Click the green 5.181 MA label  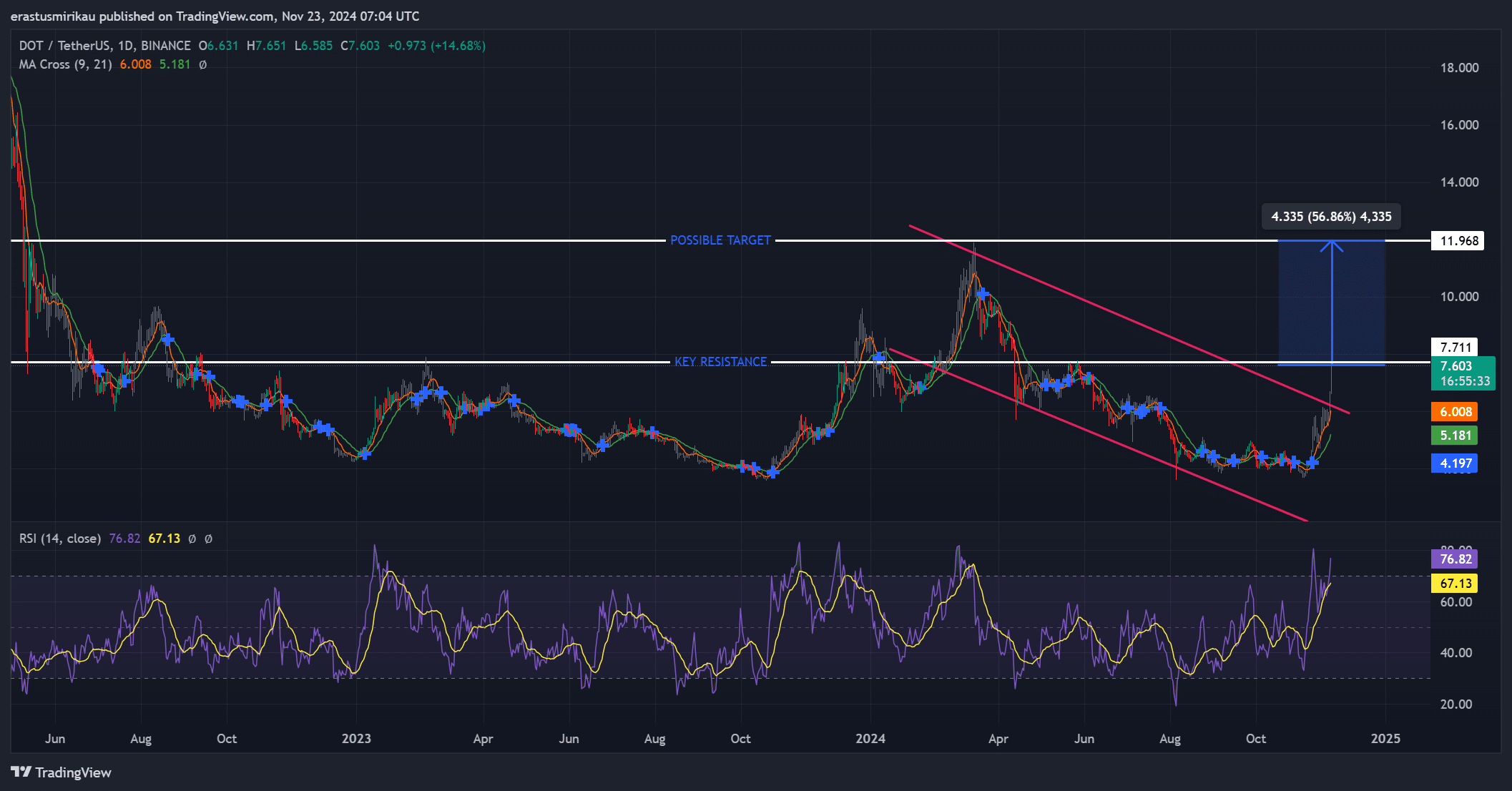pyautogui.click(x=1455, y=435)
